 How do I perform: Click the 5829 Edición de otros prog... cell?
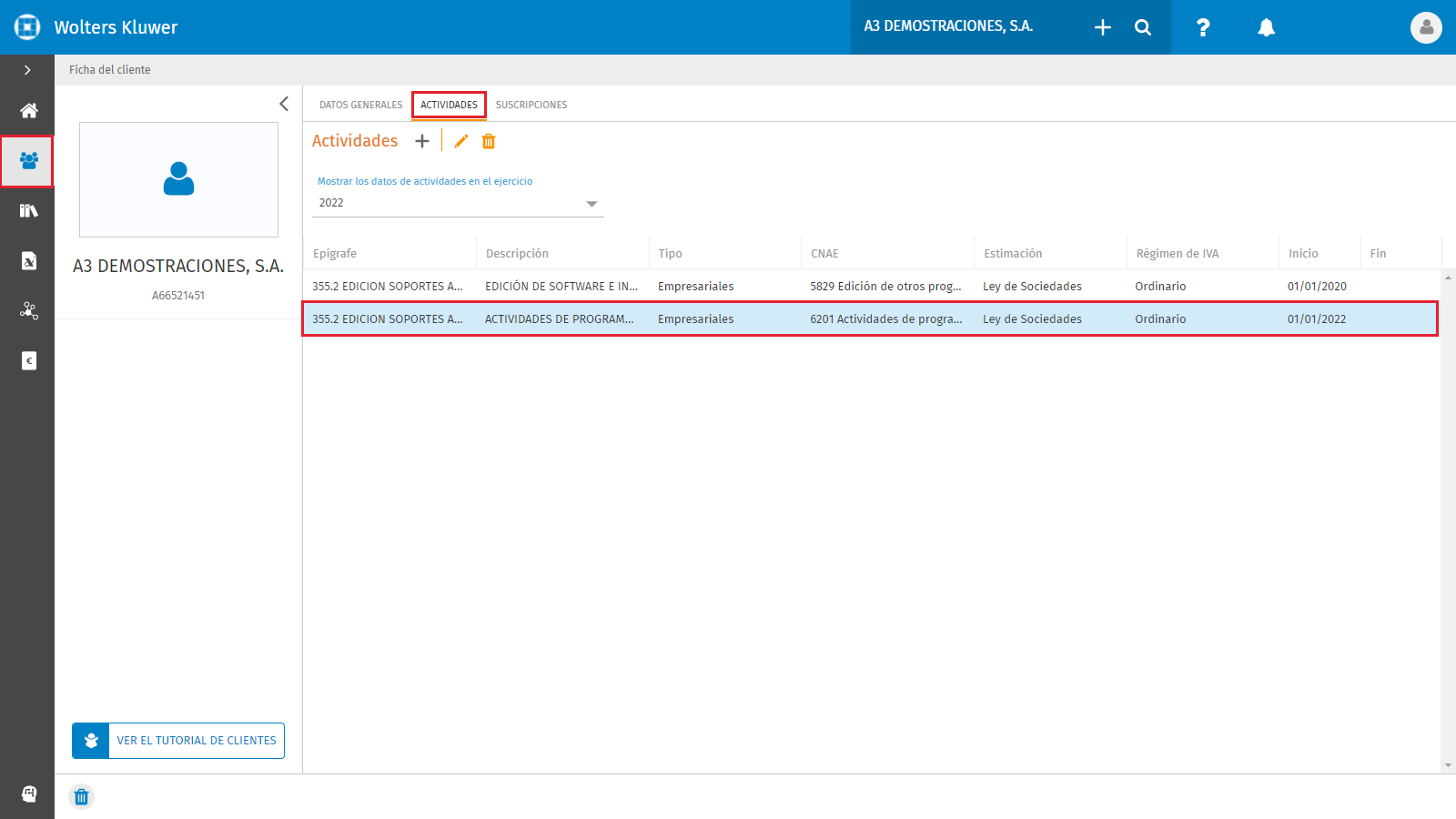click(885, 286)
